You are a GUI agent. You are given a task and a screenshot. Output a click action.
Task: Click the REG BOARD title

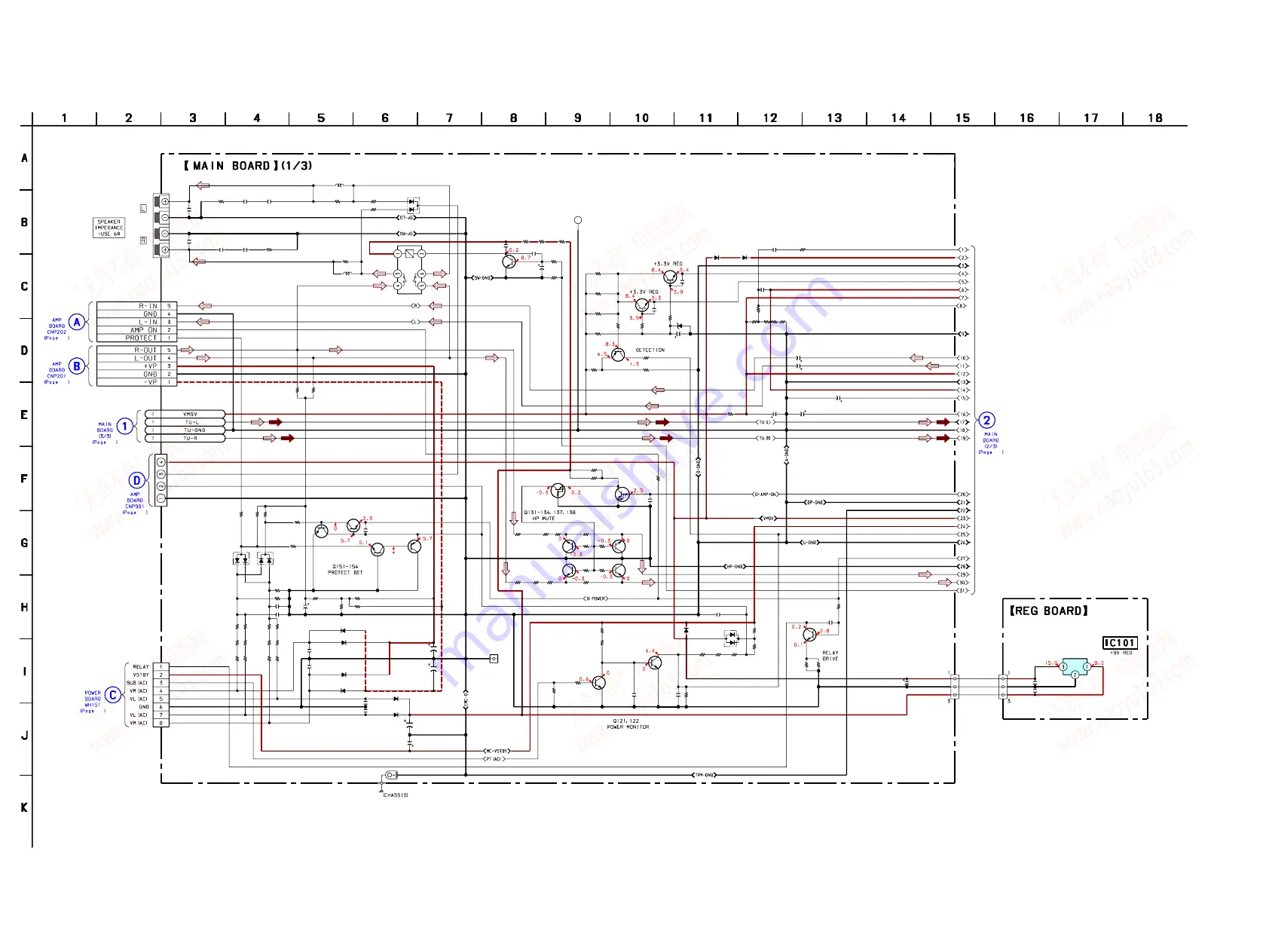1049,611
